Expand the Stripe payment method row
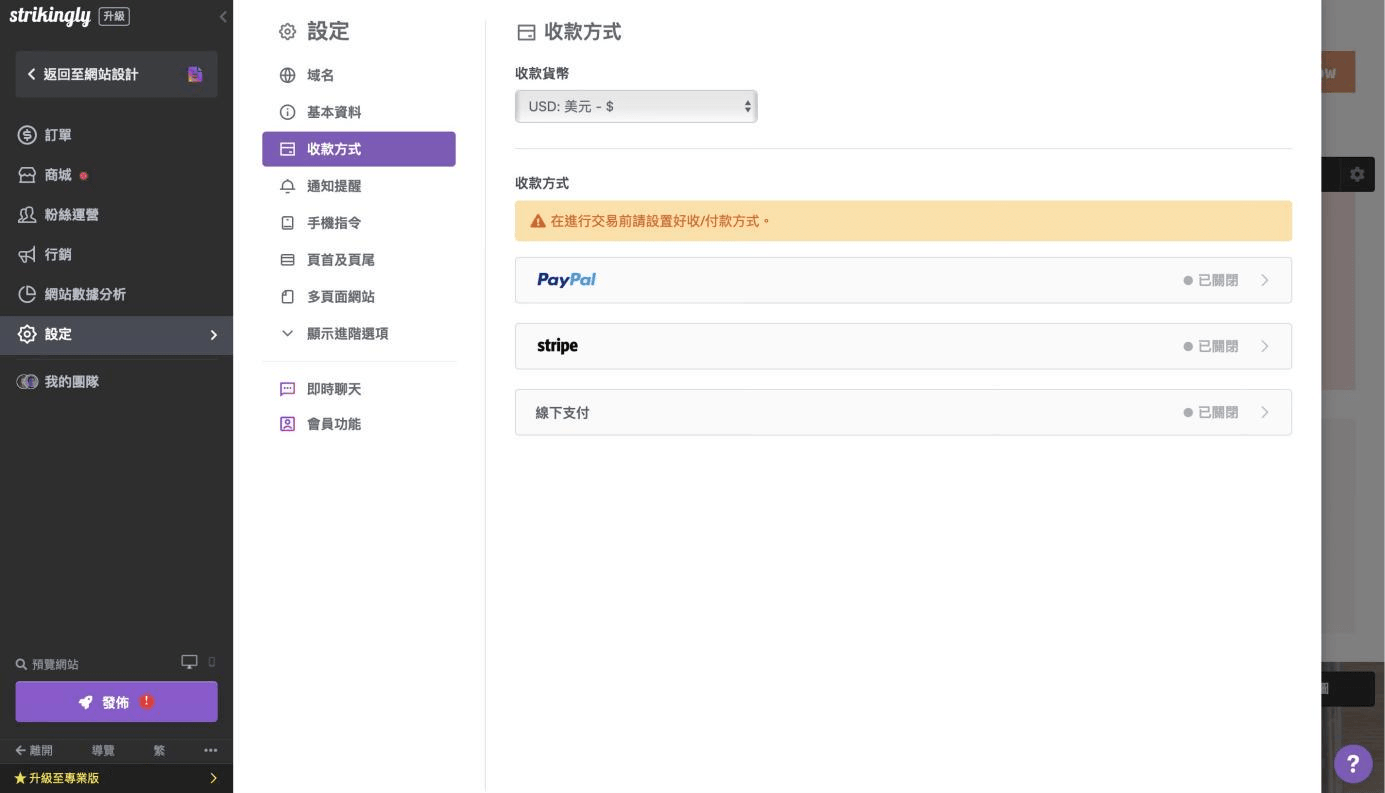Viewport: 1385px width, 793px height. point(902,346)
